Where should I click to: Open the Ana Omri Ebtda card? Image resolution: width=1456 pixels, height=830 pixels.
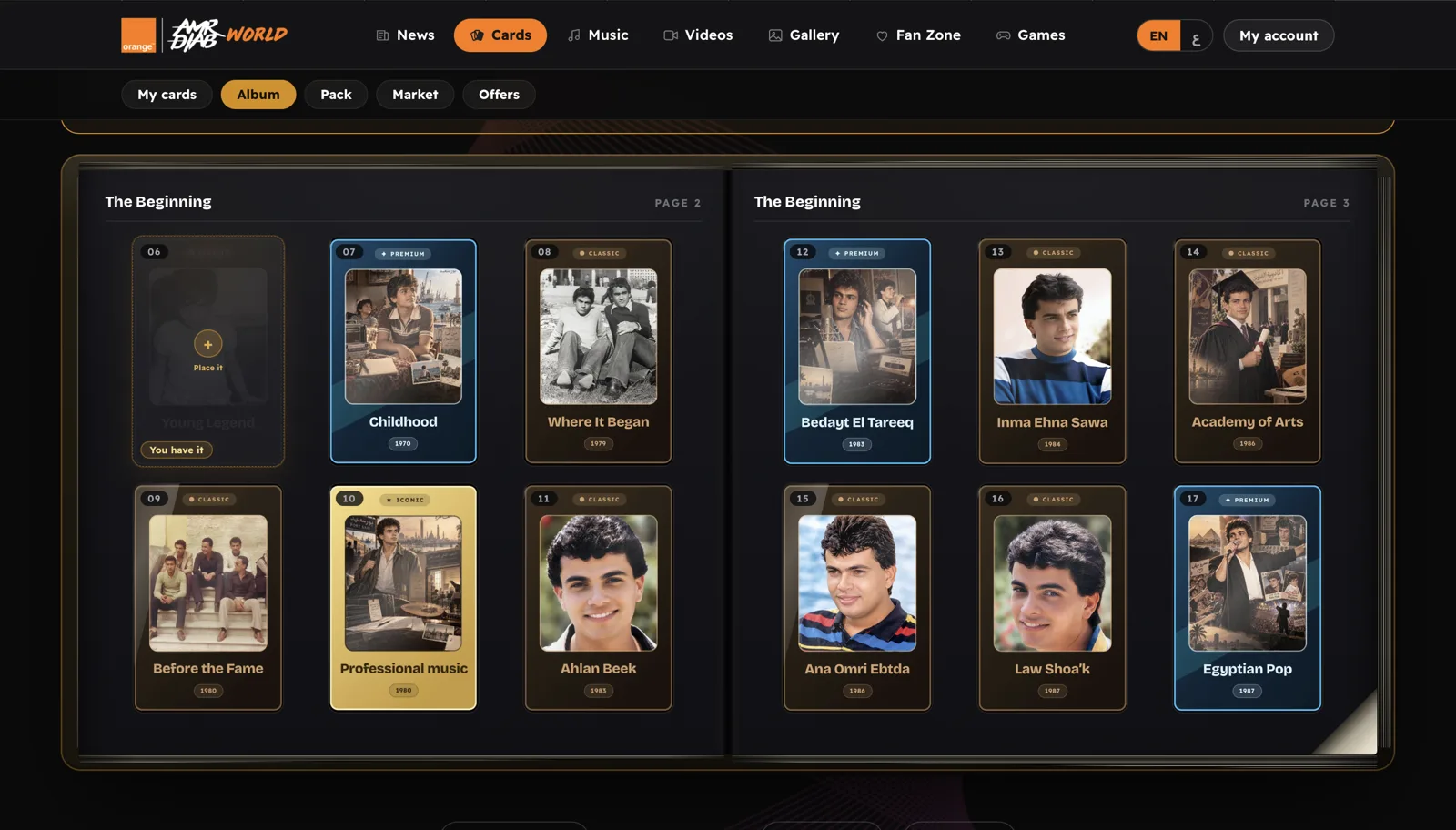point(857,598)
